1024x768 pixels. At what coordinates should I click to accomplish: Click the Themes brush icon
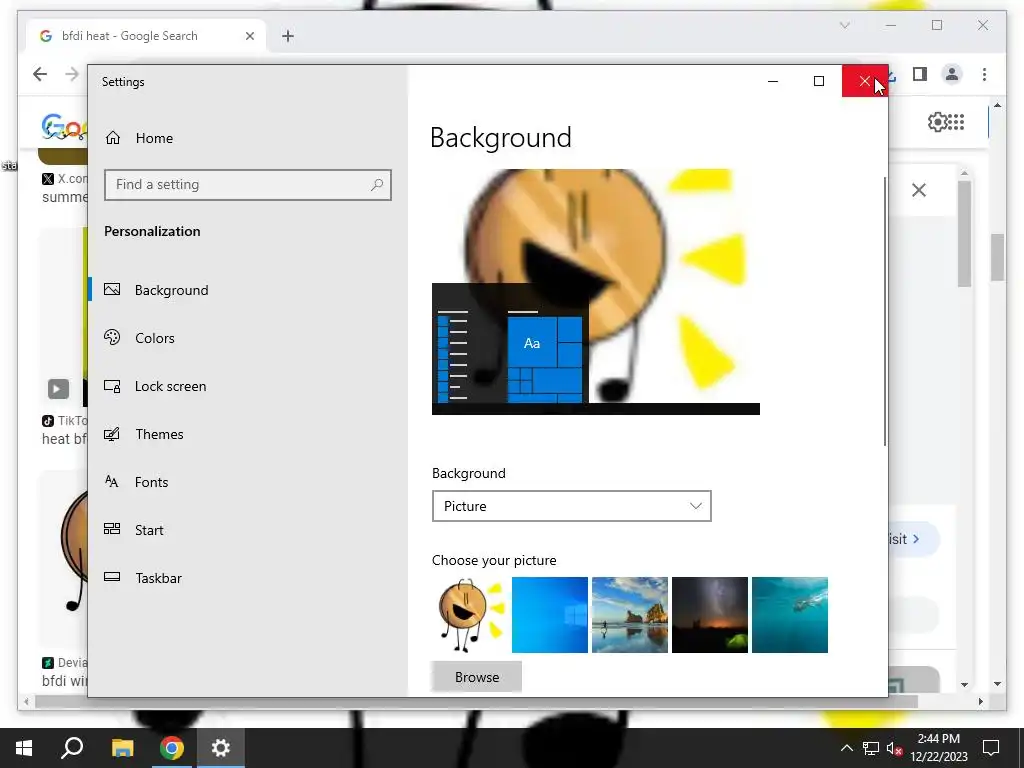(x=112, y=434)
